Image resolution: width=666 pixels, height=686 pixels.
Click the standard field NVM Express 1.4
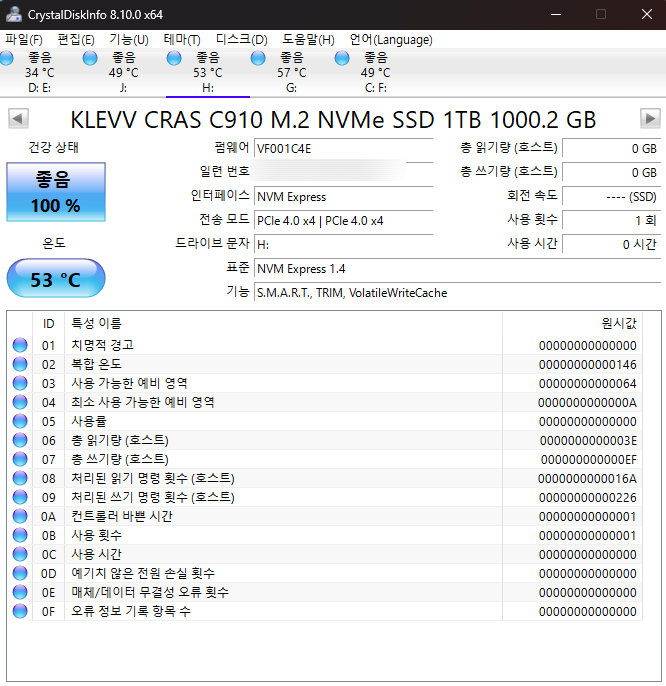(x=457, y=269)
